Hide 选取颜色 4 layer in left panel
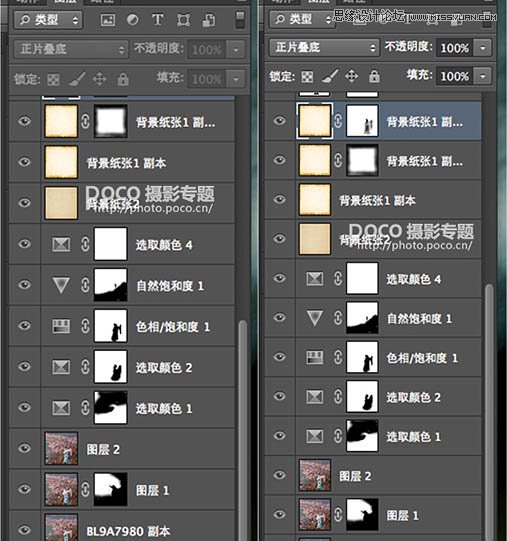Viewport: 507px width, 541px height. [x=25, y=244]
